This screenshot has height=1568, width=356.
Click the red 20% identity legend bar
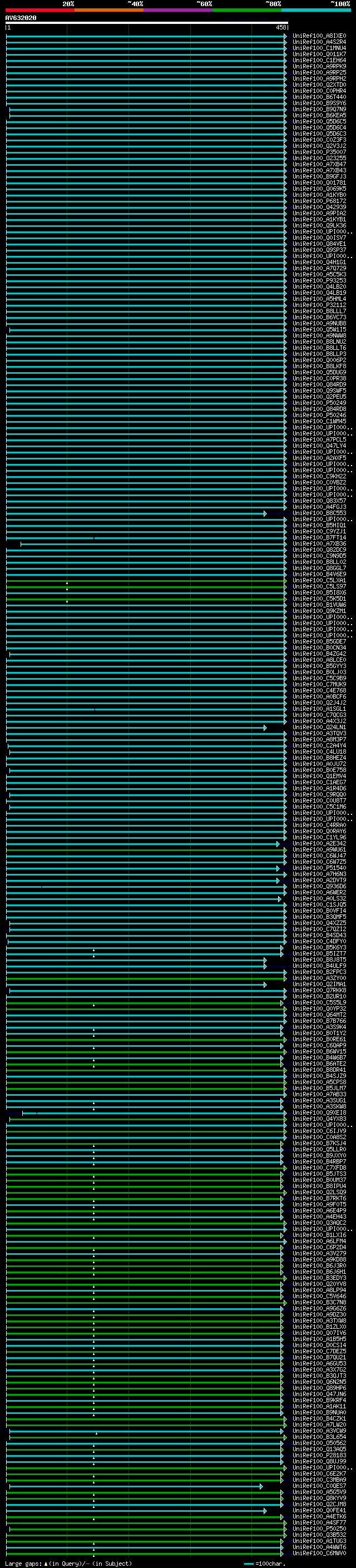[x=39, y=10]
